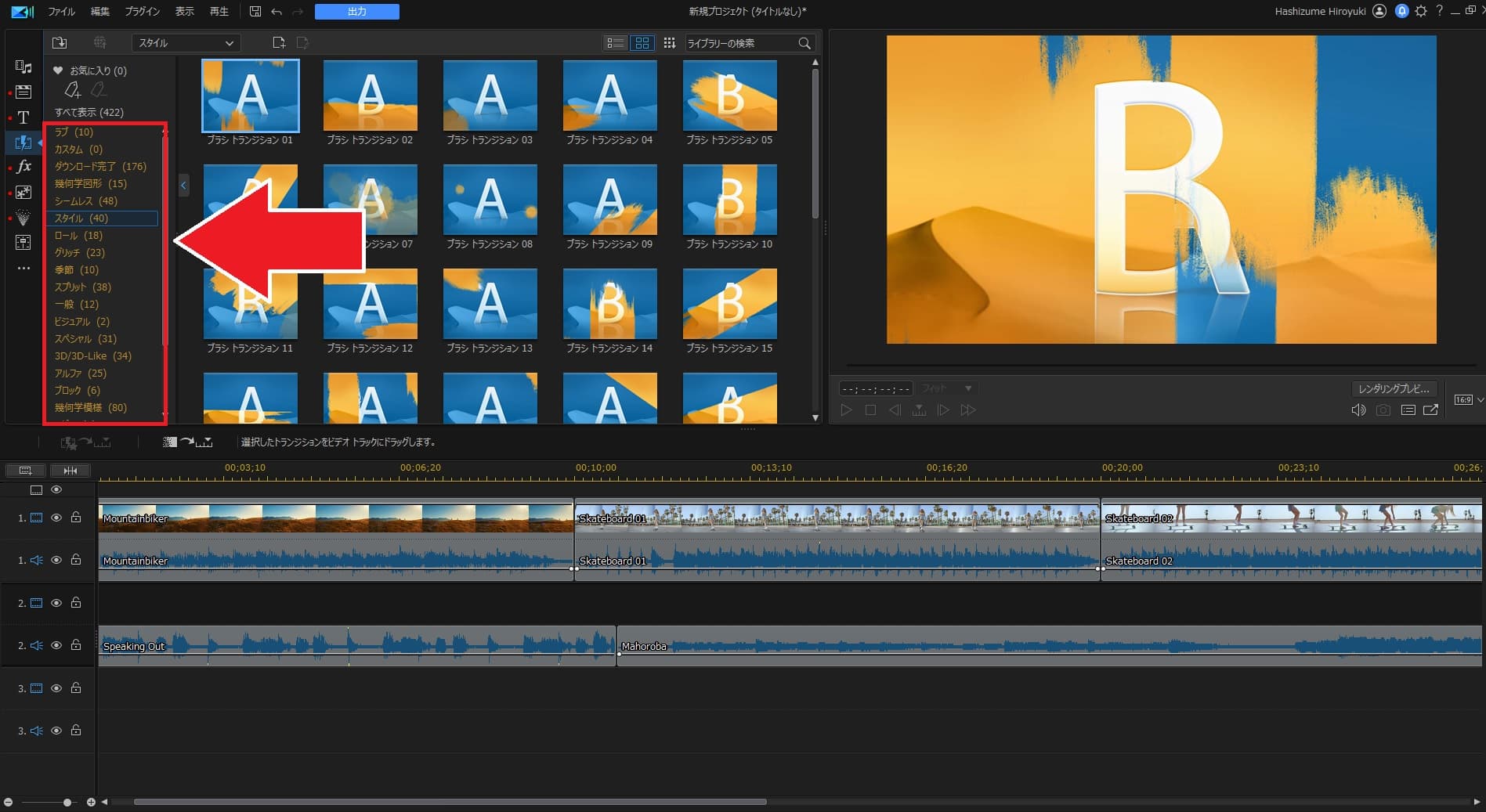Apply fade transition to all videos icon
Screen dimensions: 1486x812
click(188, 442)
